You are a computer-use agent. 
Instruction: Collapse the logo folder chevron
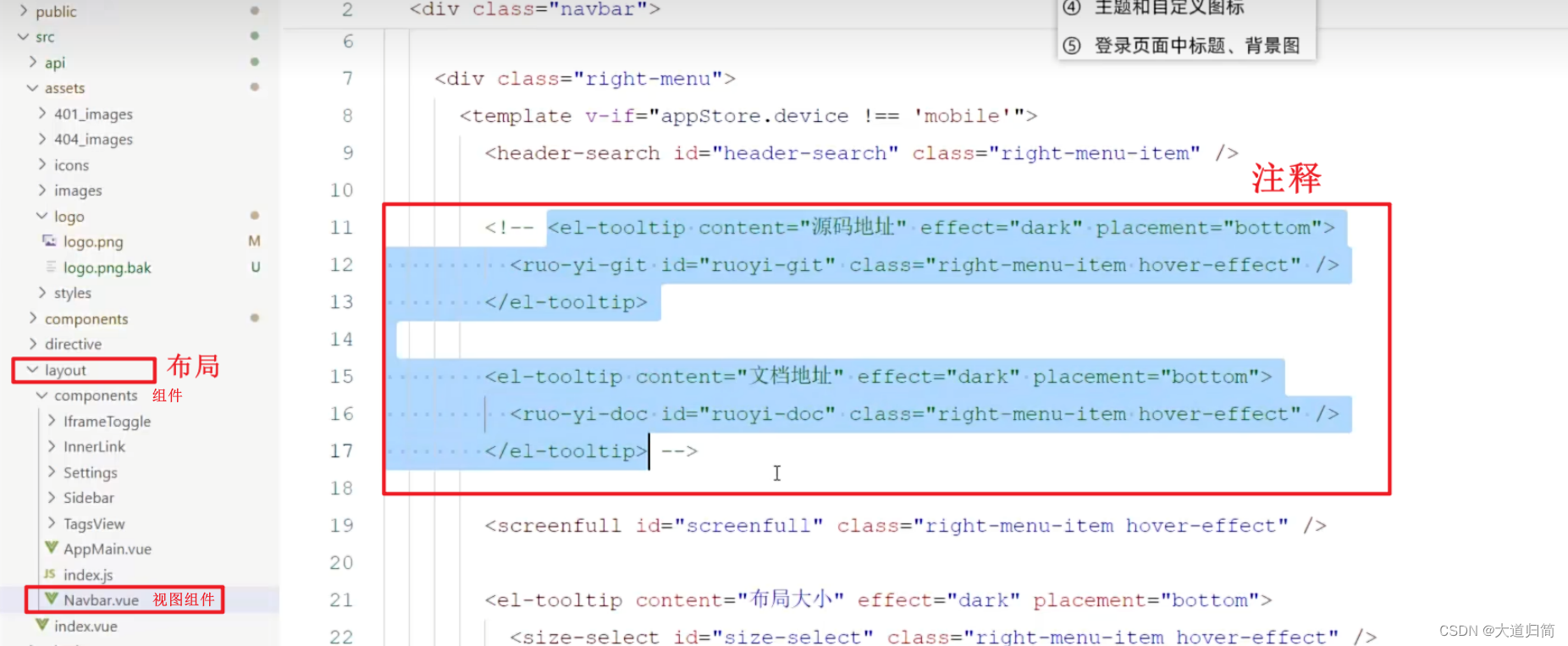pos(42,216)
